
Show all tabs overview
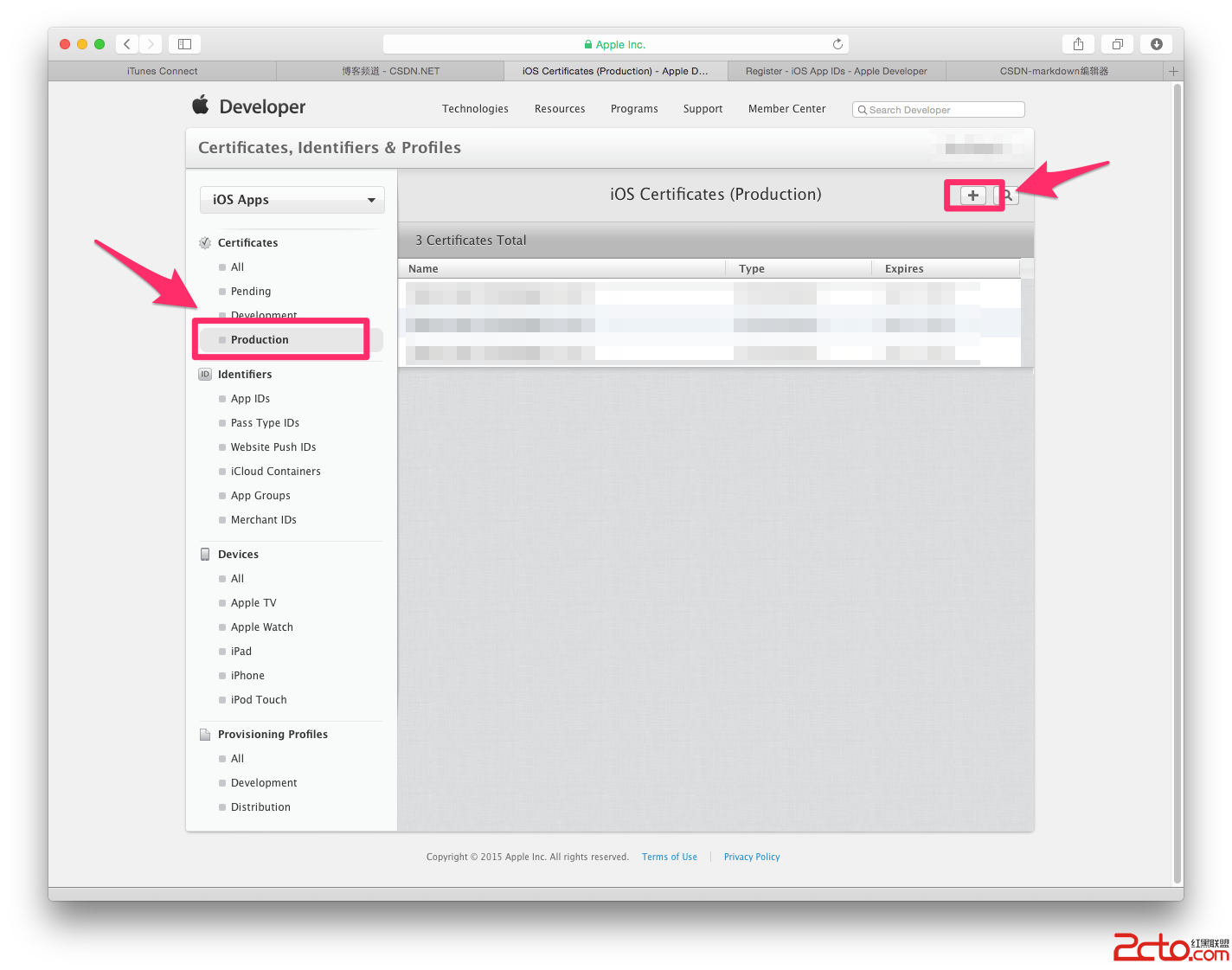[x=1117, y=44]
